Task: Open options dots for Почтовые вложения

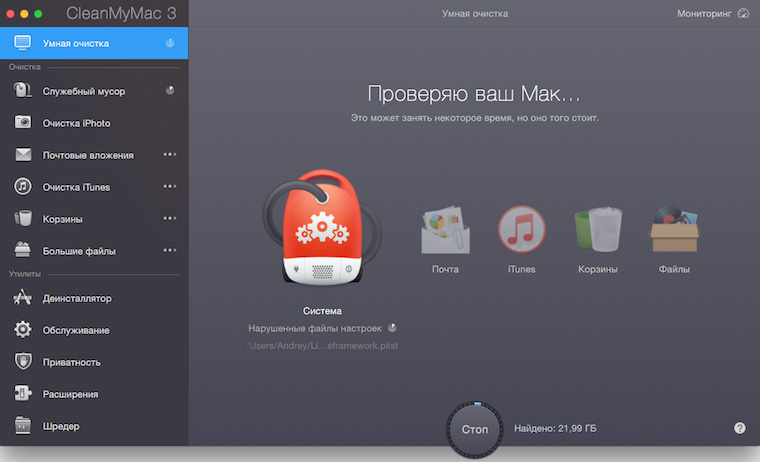Action: 170,154
